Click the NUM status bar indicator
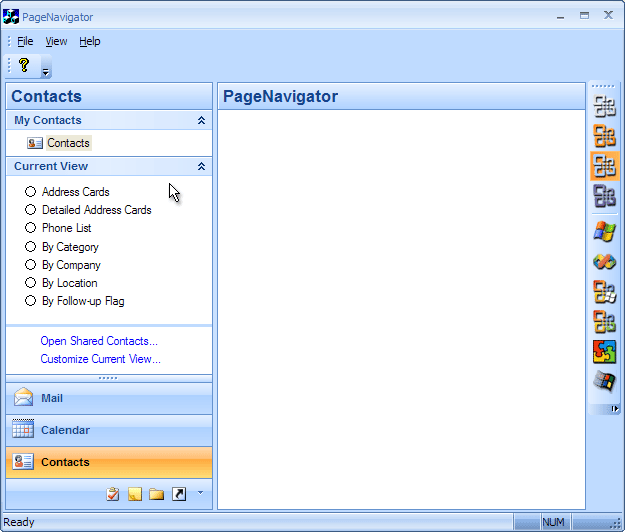Screen dimensions: 625x532 click(554, 522)
